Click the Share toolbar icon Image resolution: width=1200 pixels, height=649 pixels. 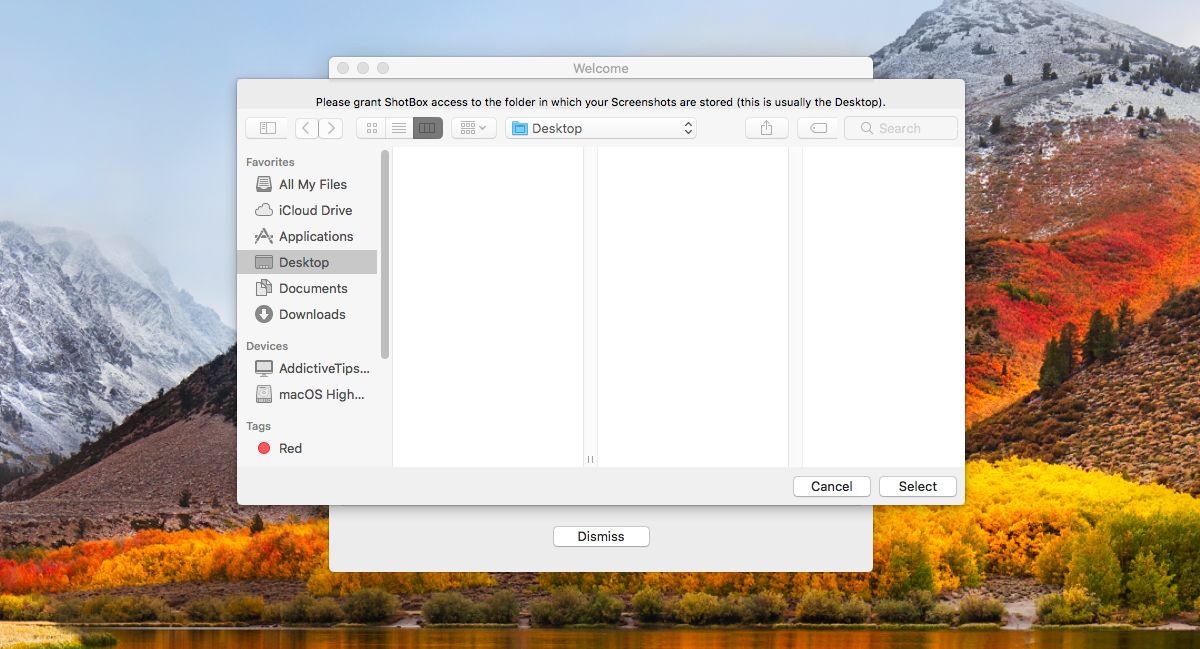click(x=767, y=128)
